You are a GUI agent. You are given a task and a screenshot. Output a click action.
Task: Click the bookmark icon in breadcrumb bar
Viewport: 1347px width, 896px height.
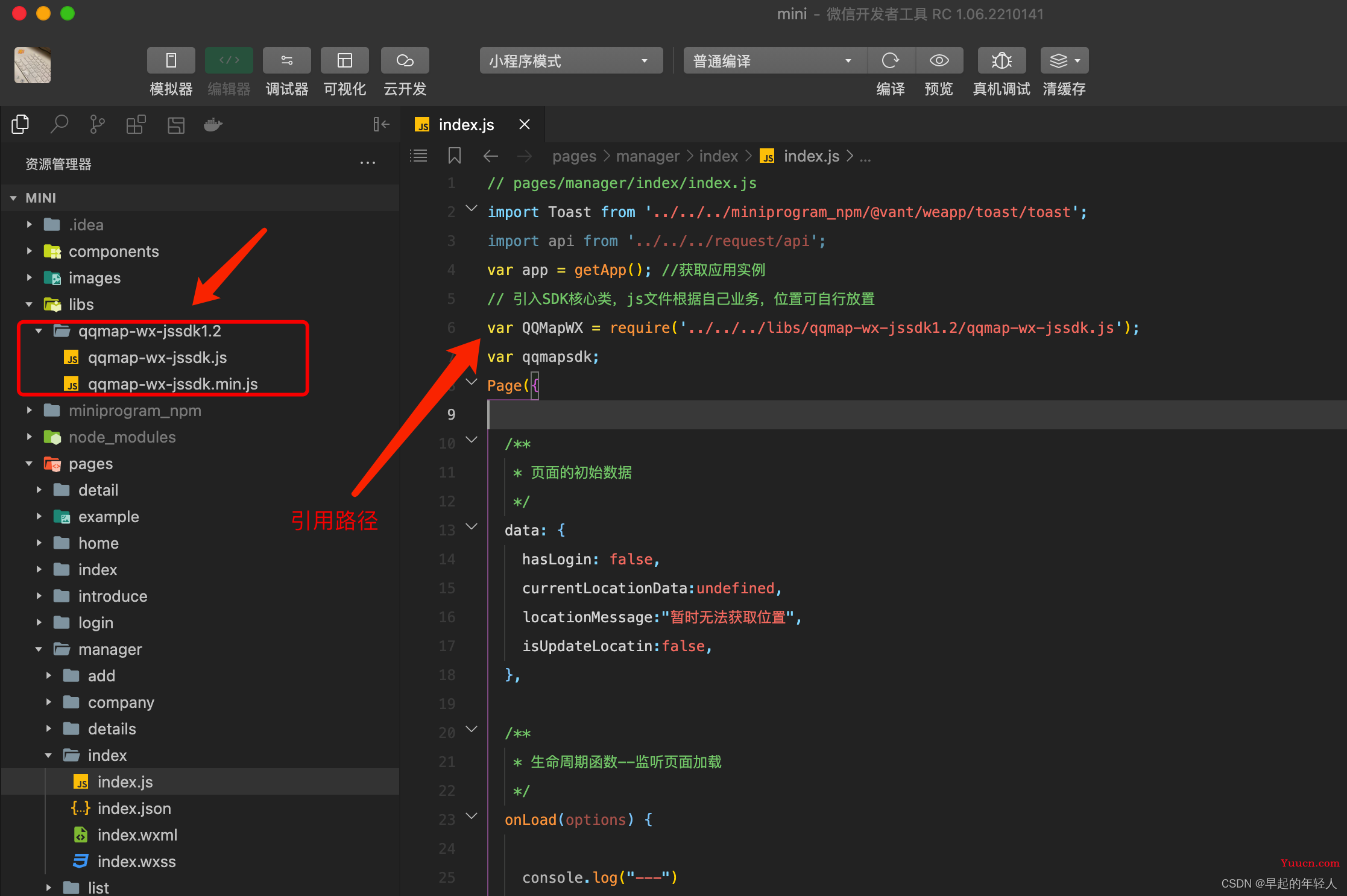[x=455, y=156]
